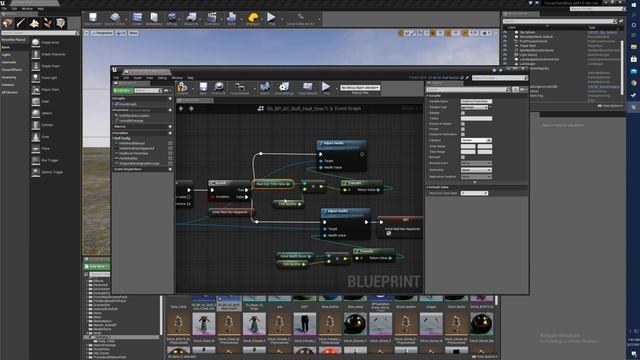Open the Variable Type dropdown

474,107
